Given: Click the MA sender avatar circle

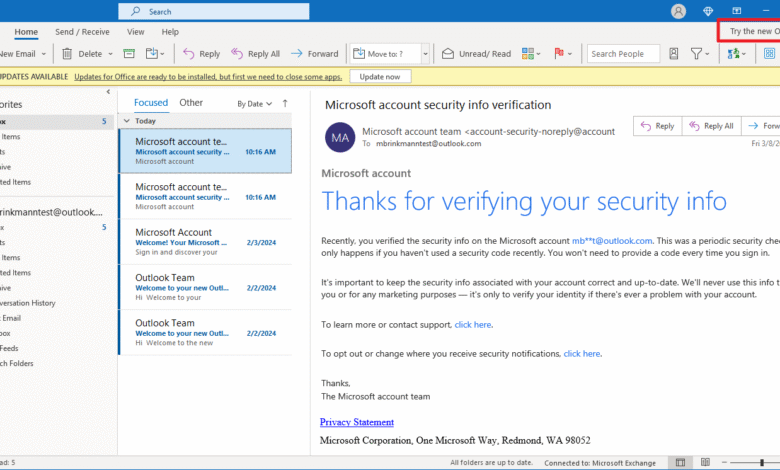Looking at the screenshot, I should pyautogui.click(x=340, y=137).
